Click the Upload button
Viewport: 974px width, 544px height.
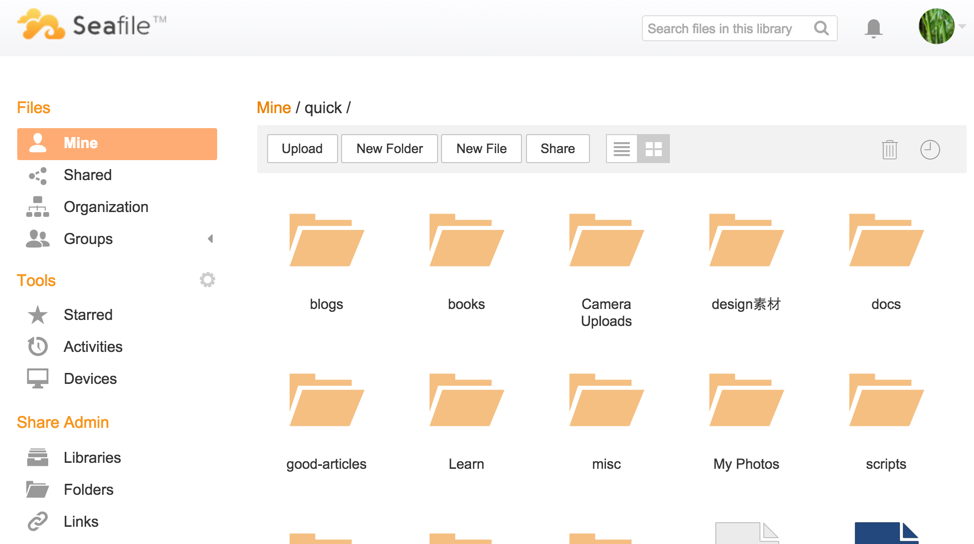[x=302, y=148]
